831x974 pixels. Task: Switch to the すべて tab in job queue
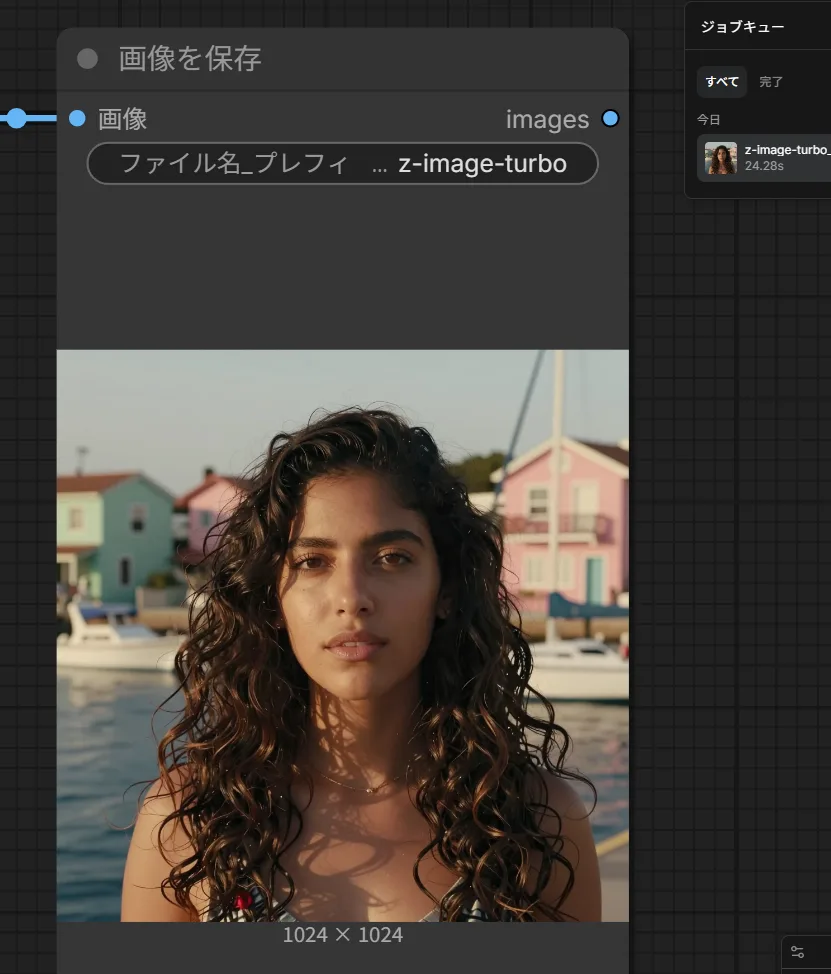tap(722, 82)
